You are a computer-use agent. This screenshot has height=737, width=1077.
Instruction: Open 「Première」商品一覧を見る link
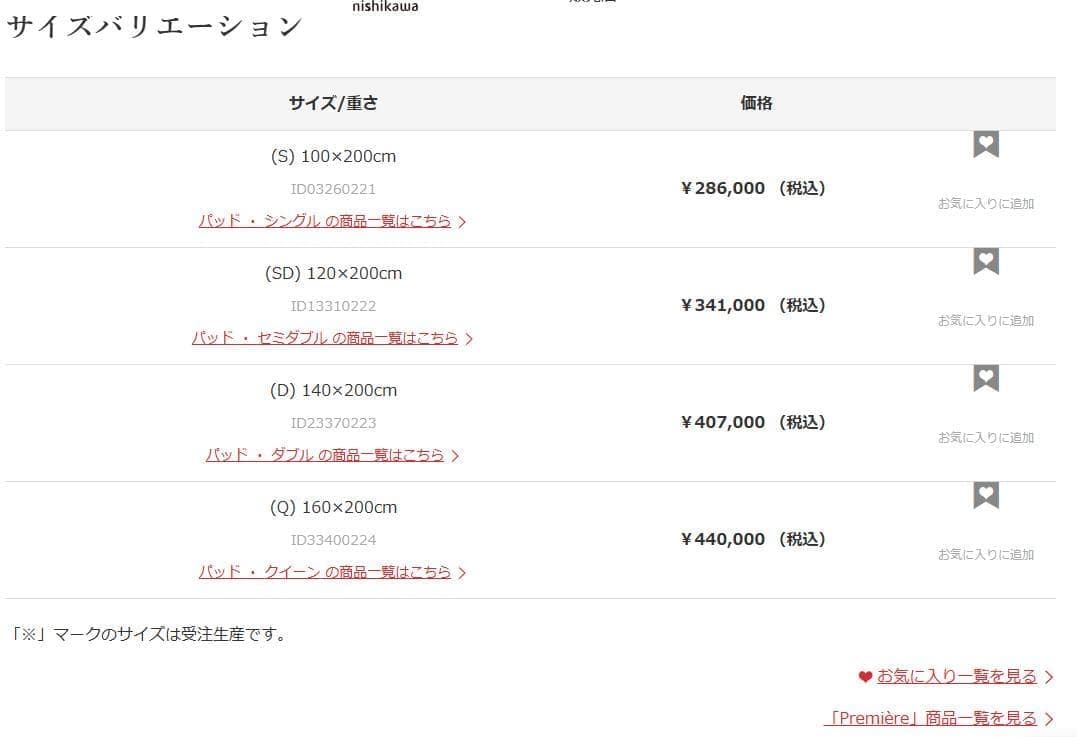930,718
